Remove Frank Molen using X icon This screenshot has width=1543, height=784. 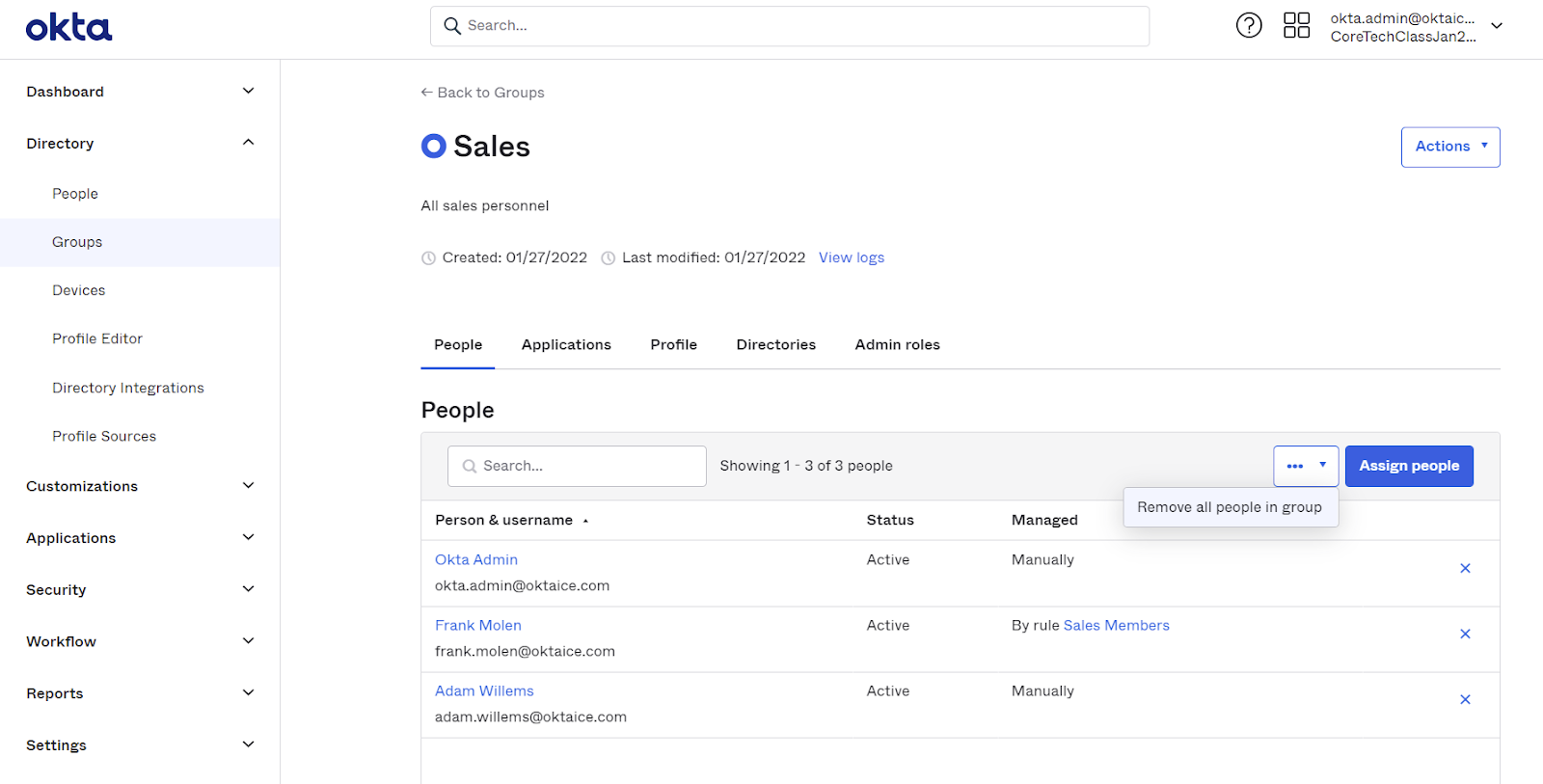(x=1465, y=634)
